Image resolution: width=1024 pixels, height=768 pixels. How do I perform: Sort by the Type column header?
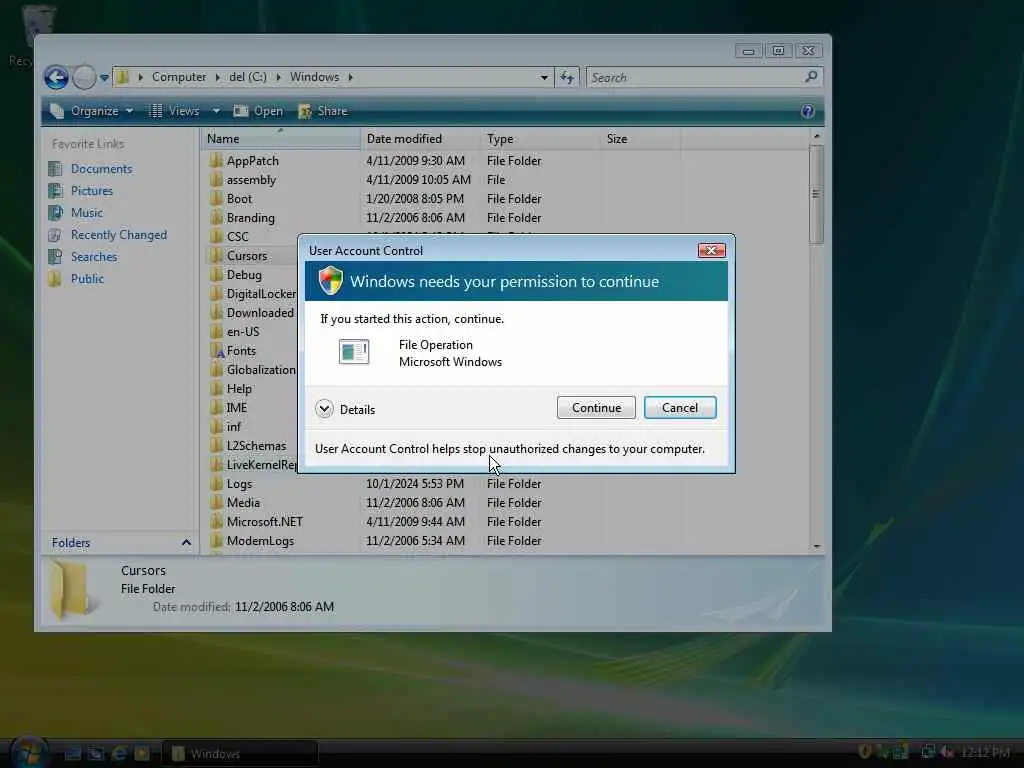(x=541, y=138)
